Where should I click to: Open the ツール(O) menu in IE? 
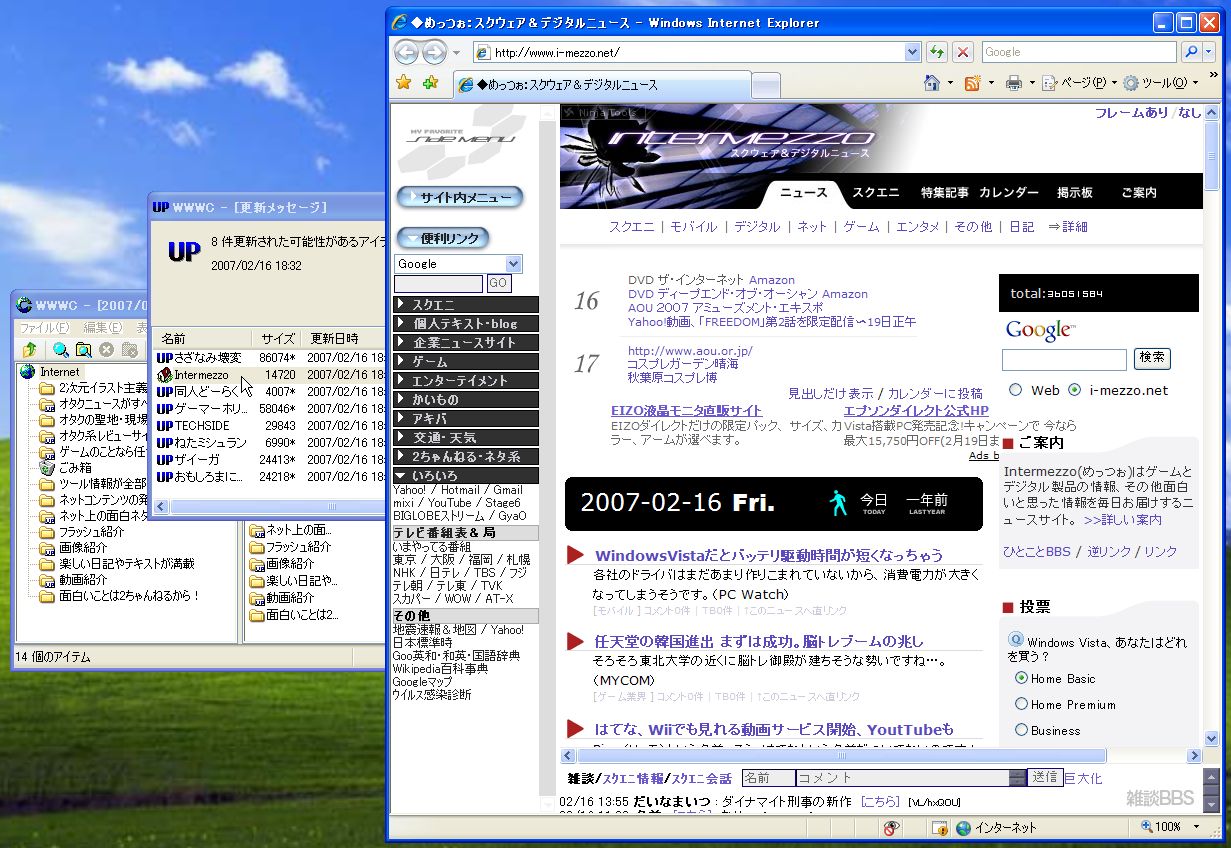coord(1160,83)
